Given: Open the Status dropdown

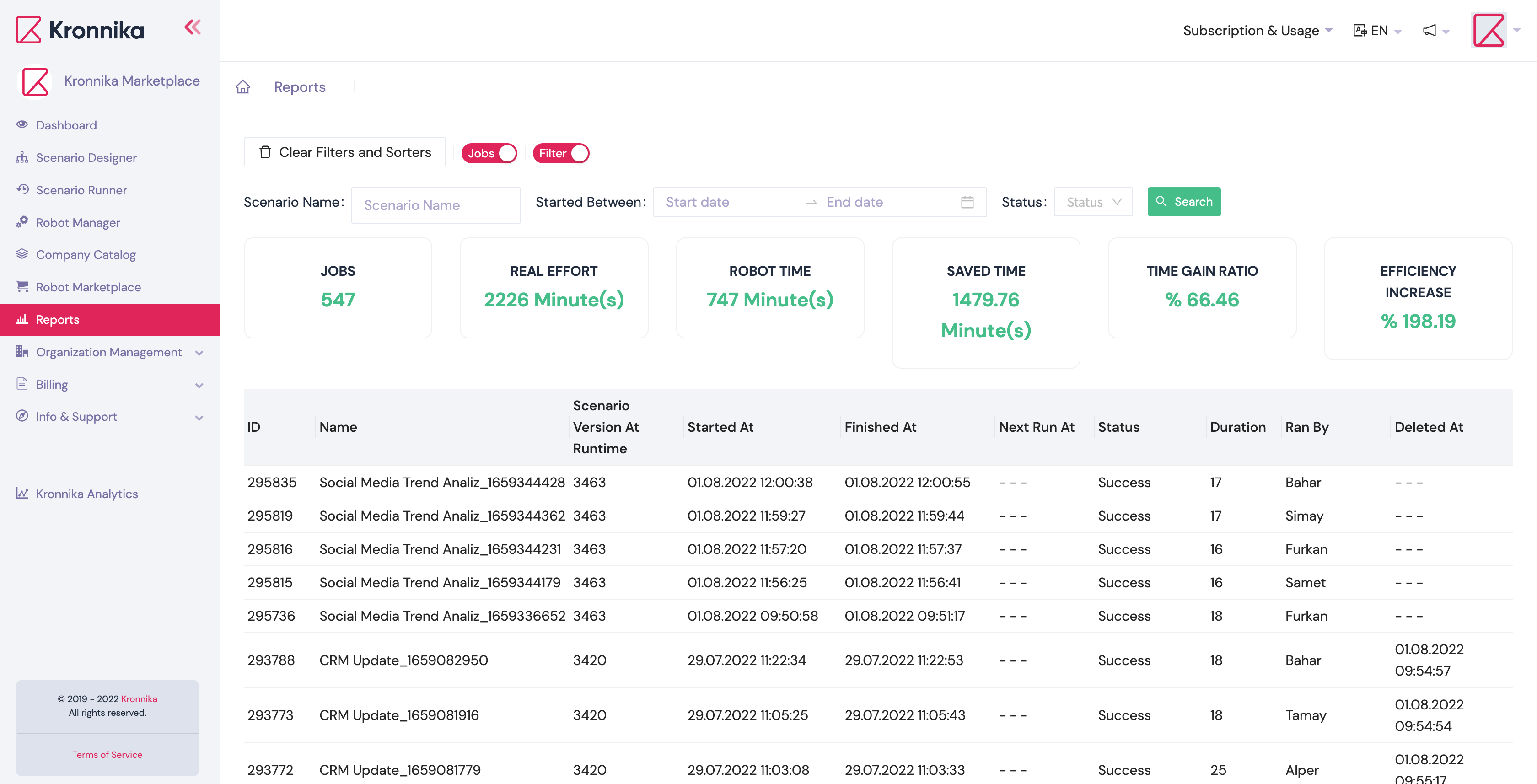Looking at the screenshot, I should point(1092,202).
